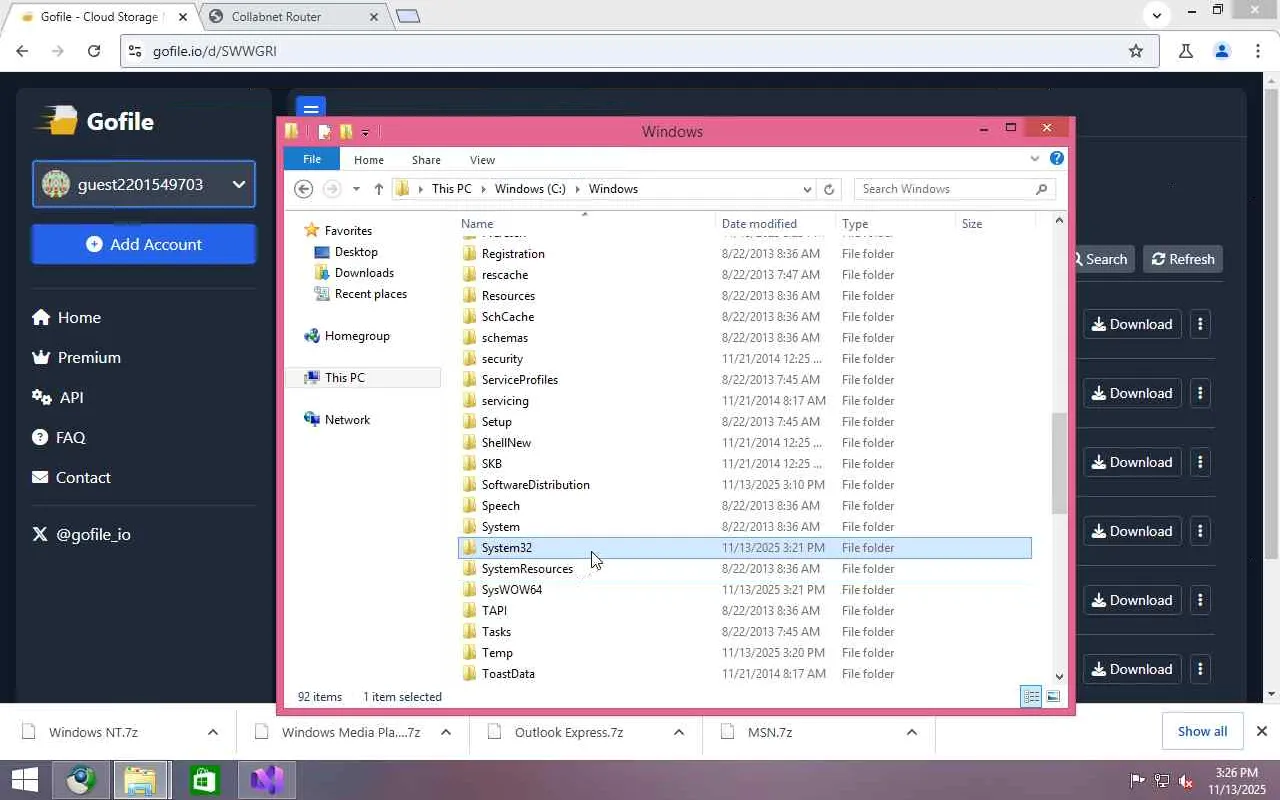The height and width of the screenshot is (800, 1280).
Task: Expand the Explorer address bar history dropdown
Action: click(807, 189)
